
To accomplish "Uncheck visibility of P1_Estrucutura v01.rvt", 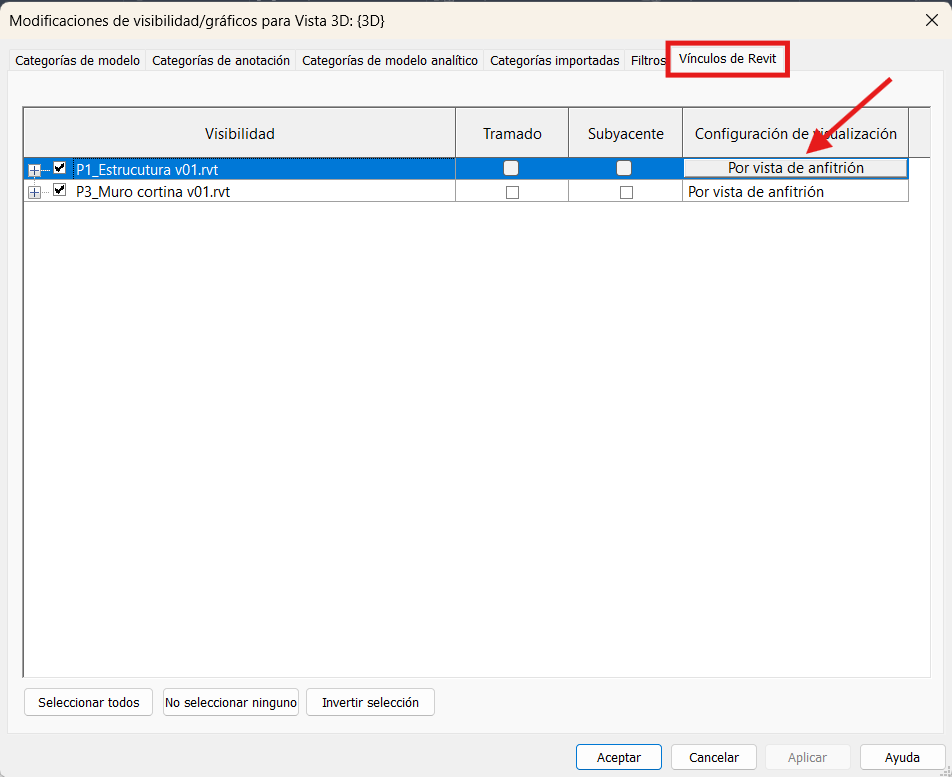I will (60, 168).
